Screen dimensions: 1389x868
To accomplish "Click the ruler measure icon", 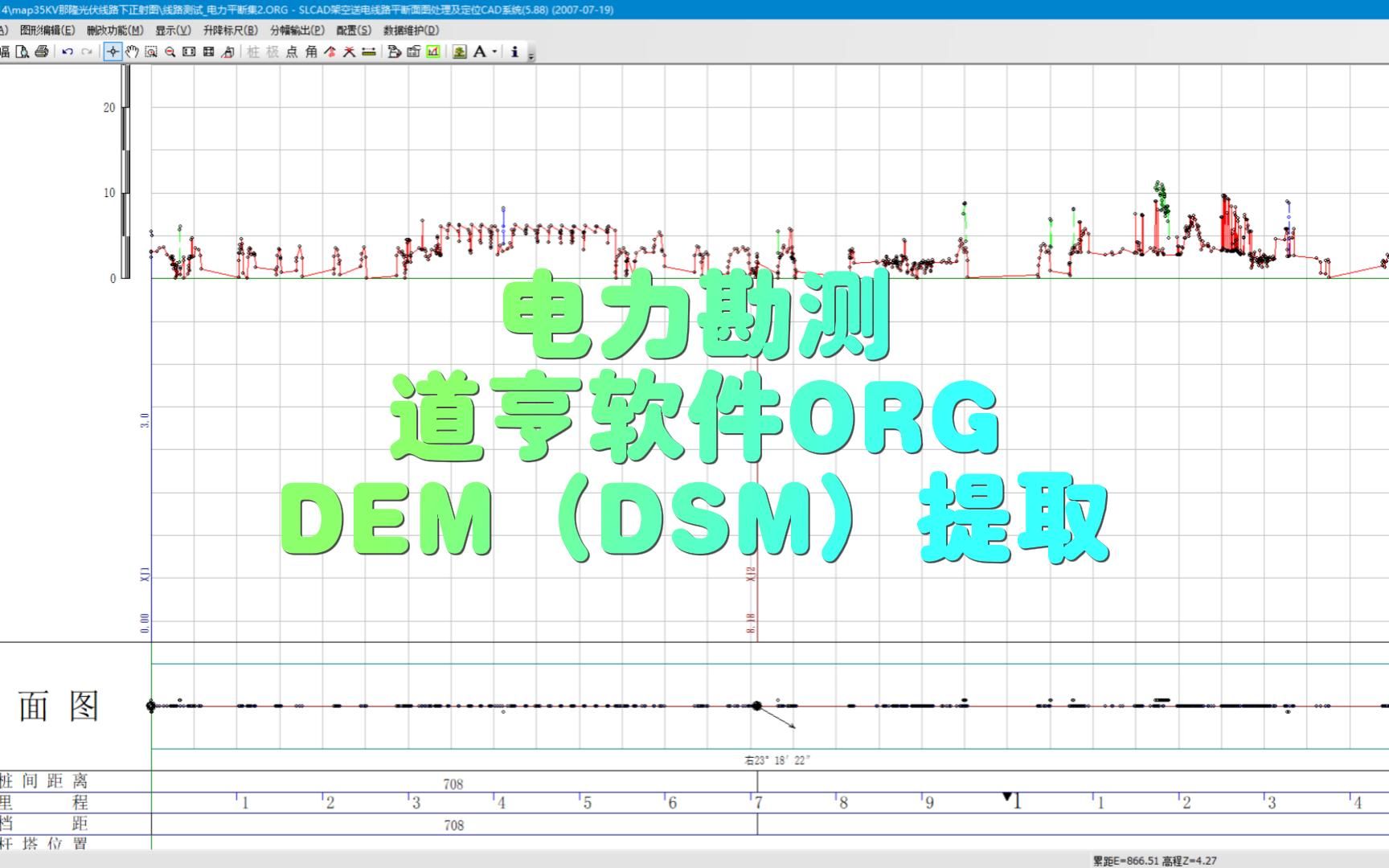I will pos(368,51).
